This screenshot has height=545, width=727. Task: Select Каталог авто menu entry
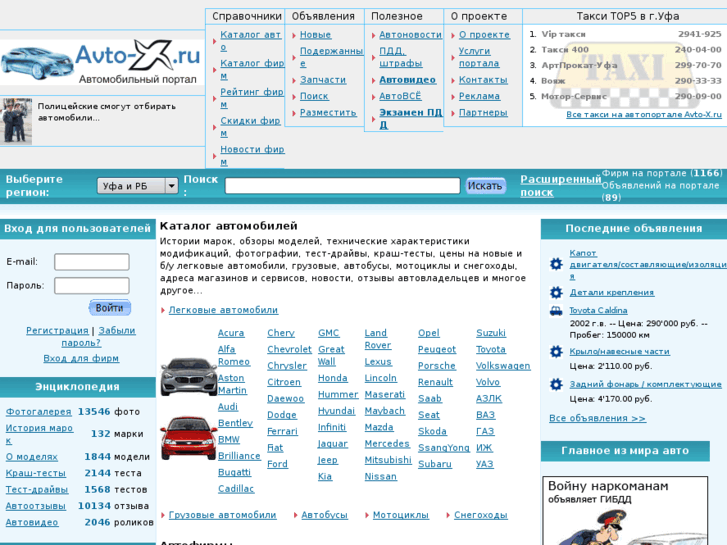tap(251, 41)
